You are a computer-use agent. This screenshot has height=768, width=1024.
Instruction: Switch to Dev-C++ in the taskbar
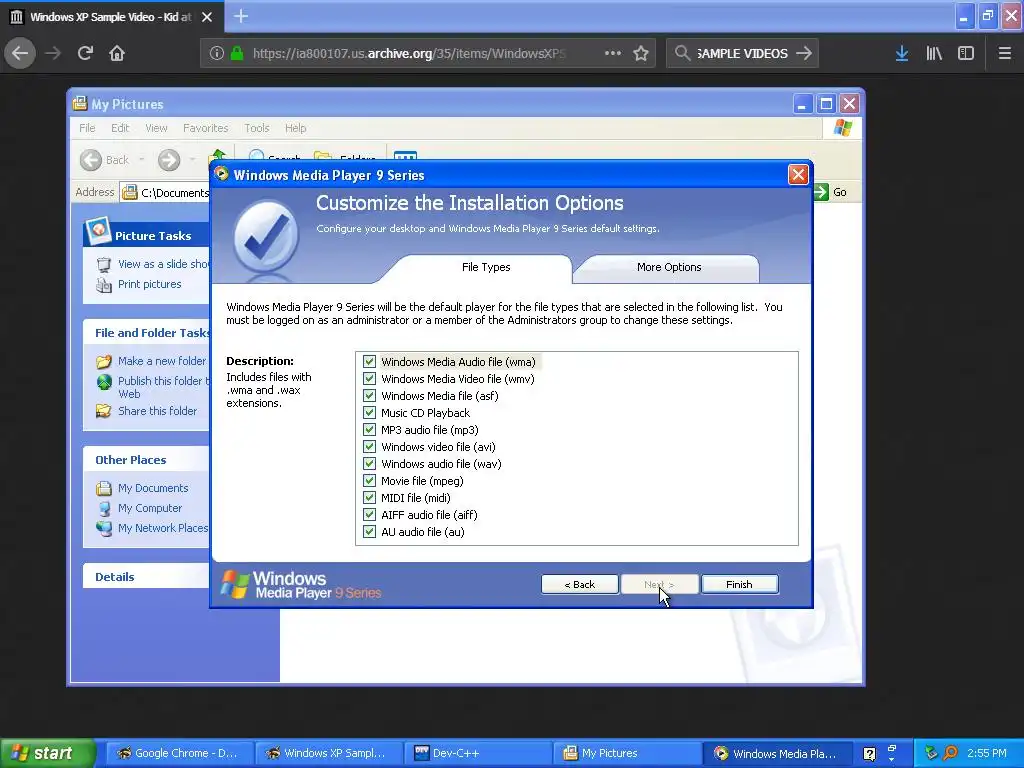[x=478, y=753]
